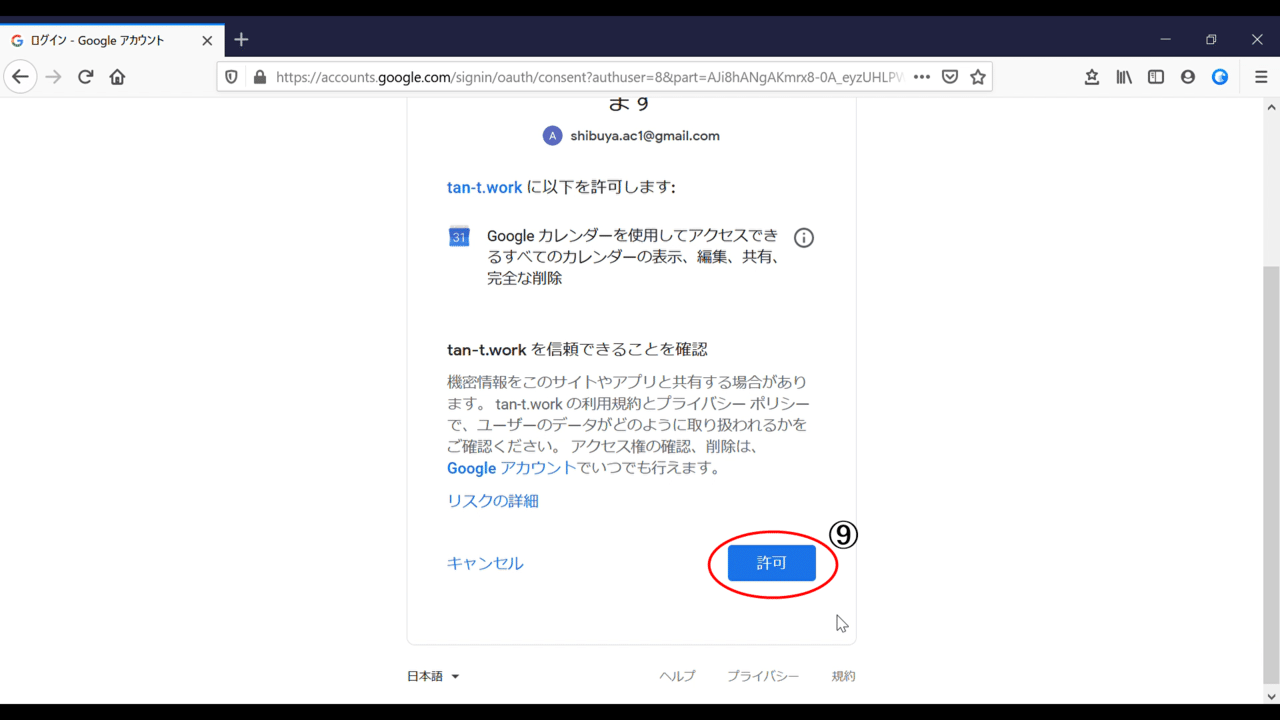Reload the page with the refresh icon

coord(86,77)
